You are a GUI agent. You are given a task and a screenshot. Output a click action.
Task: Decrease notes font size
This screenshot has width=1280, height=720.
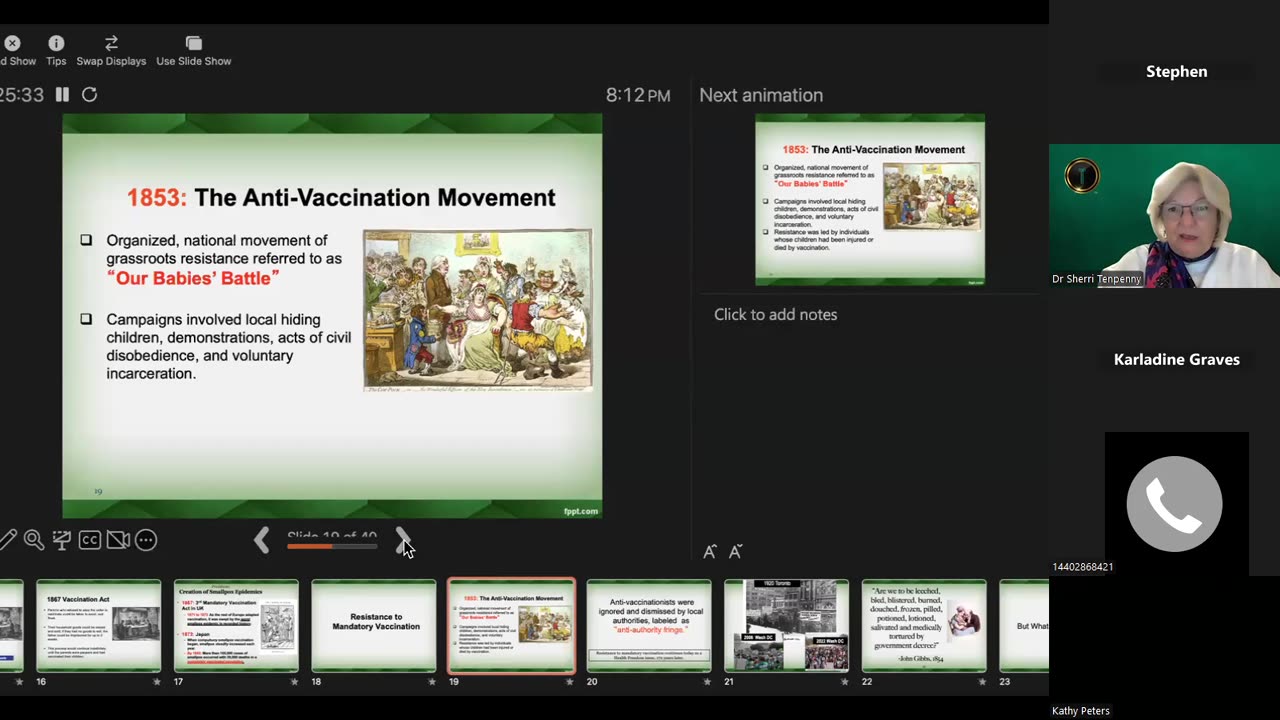click(735, 551)
